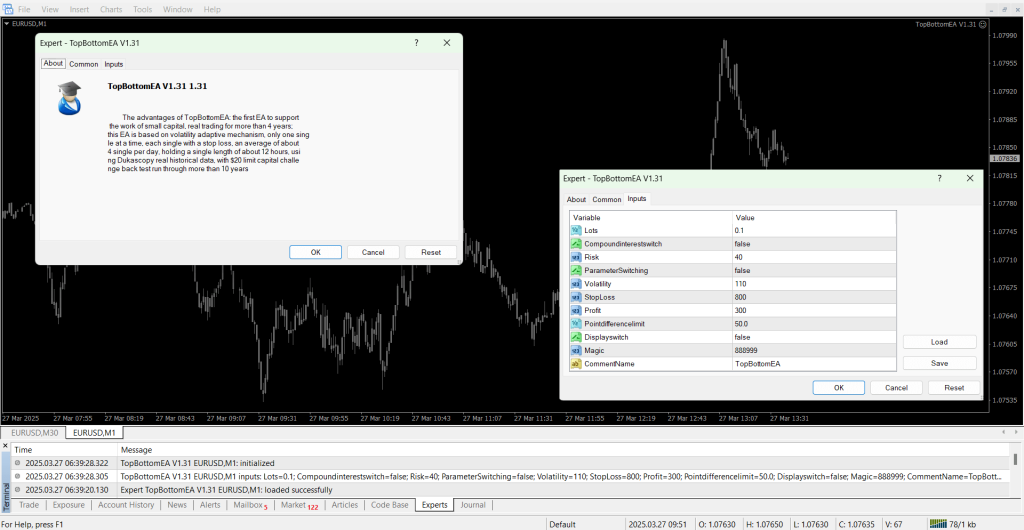Click the help question mark in the About dialog
1024x530 pixels.
point(417,42)
